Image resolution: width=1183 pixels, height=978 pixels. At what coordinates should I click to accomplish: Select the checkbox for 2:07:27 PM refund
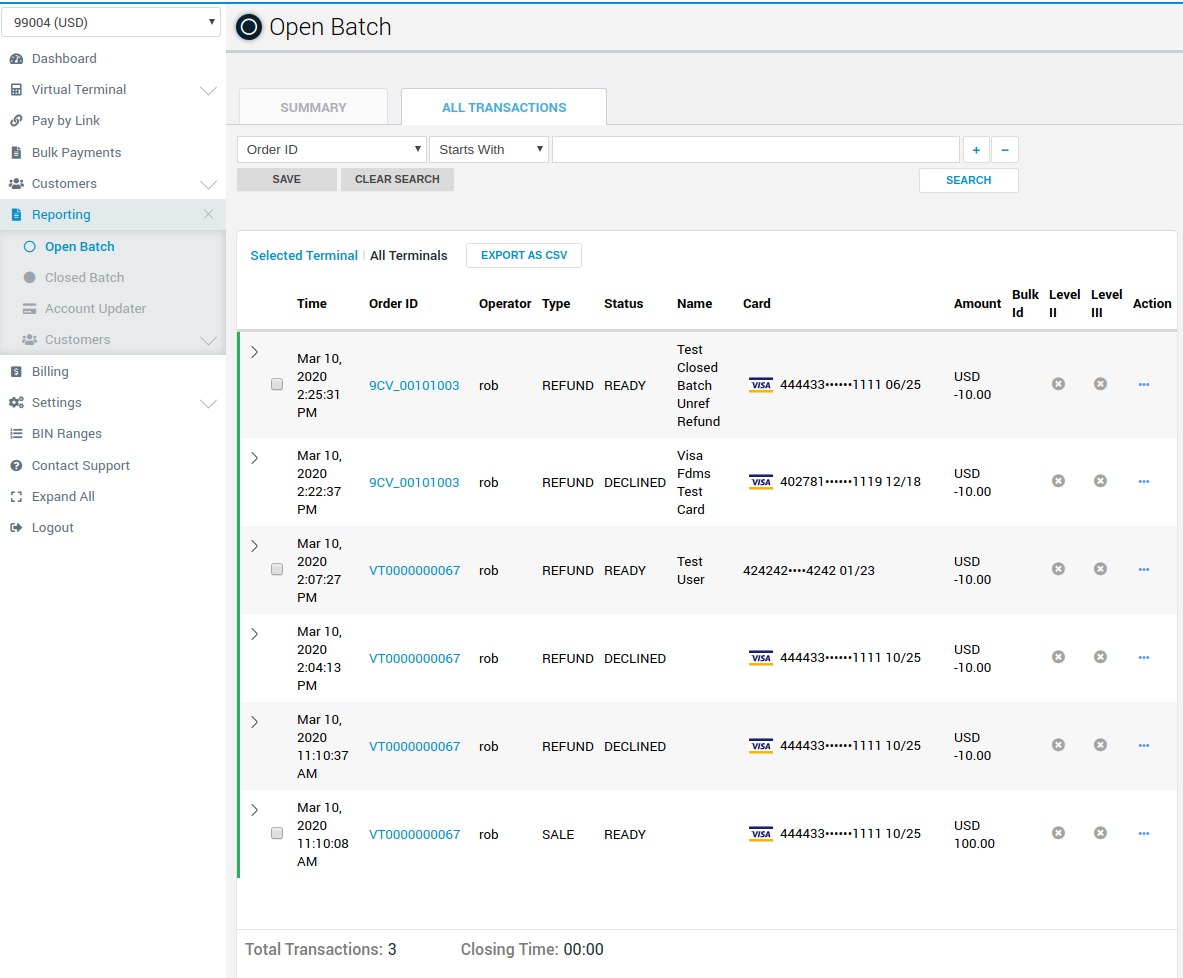click(x=277, y=569)
